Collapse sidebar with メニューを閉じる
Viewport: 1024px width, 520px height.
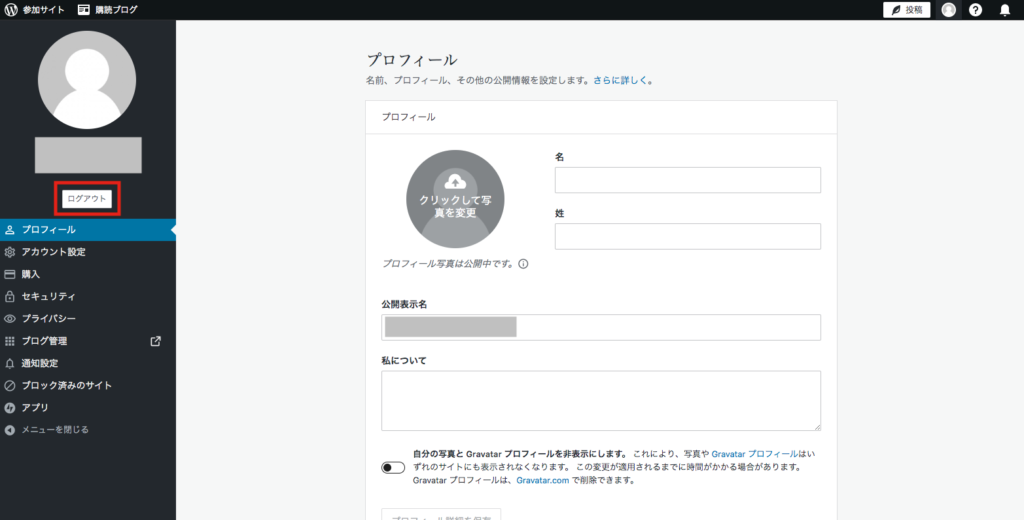coord(55,430)
